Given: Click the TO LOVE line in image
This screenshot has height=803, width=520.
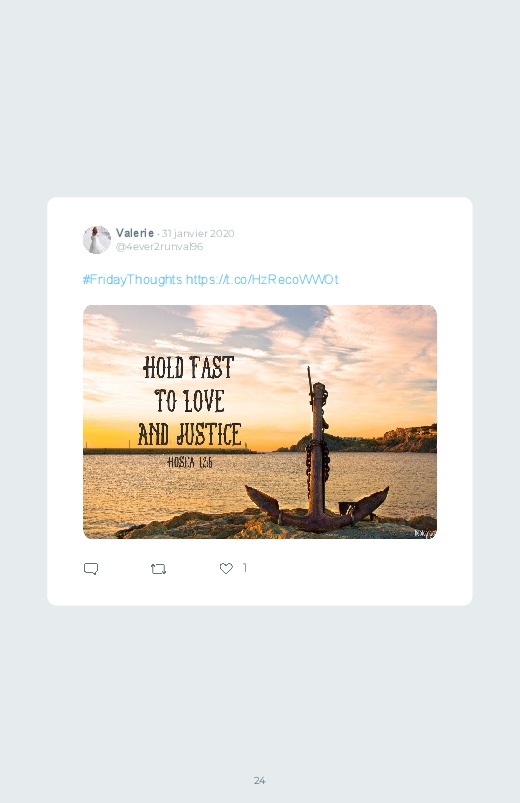Looking at the screenshot, I should coord(189,401).
